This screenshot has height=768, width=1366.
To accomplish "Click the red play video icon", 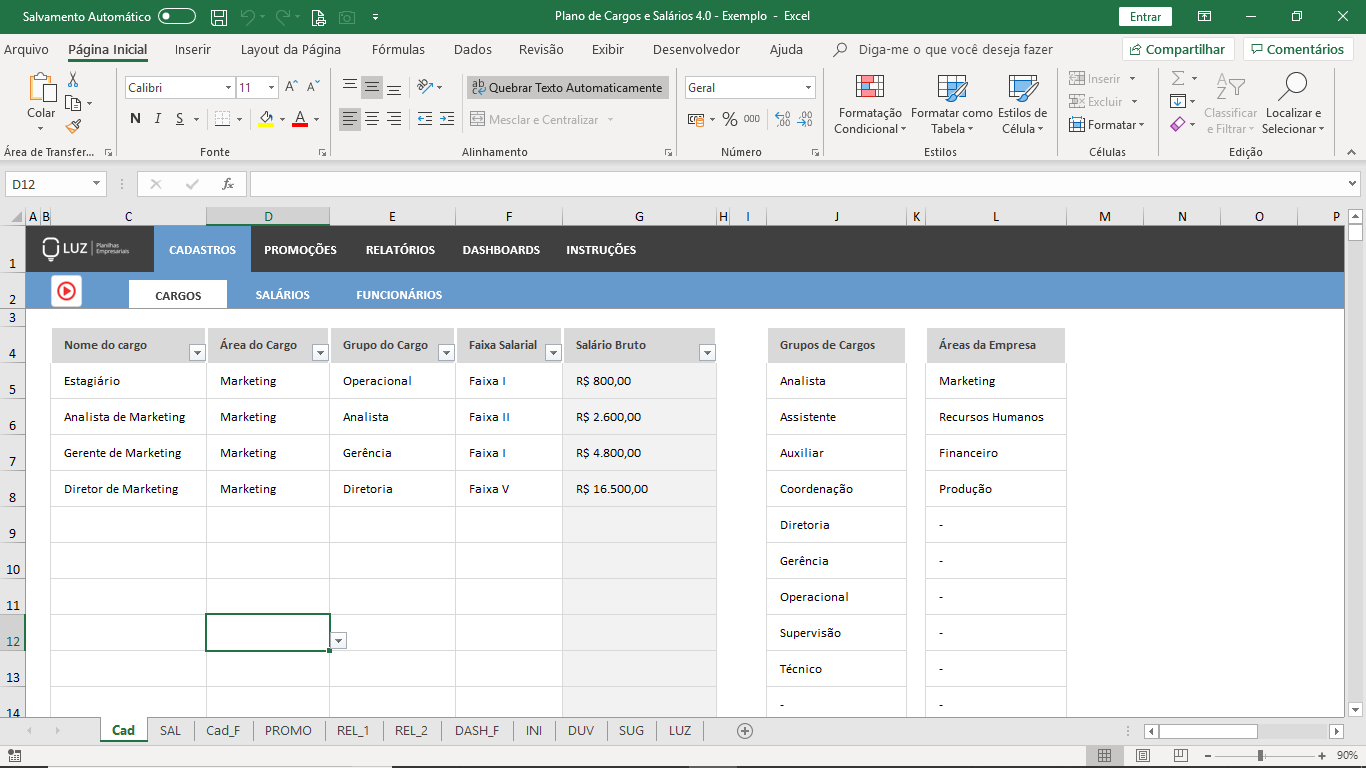I will tap(66, 291).
